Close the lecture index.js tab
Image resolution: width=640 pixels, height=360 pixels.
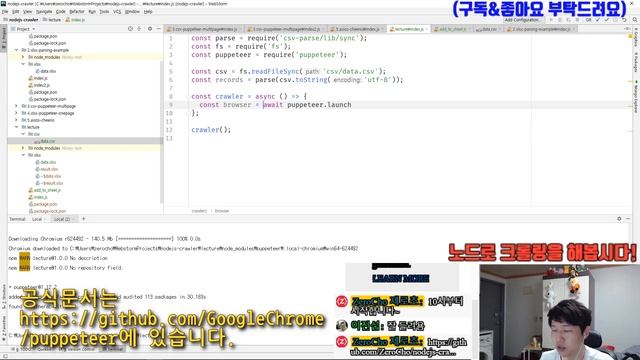427,29
